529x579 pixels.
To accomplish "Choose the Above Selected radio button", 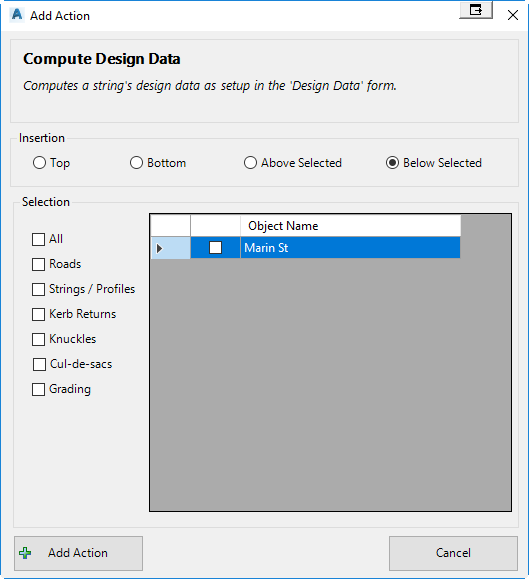I will click(x=250, y=163).
